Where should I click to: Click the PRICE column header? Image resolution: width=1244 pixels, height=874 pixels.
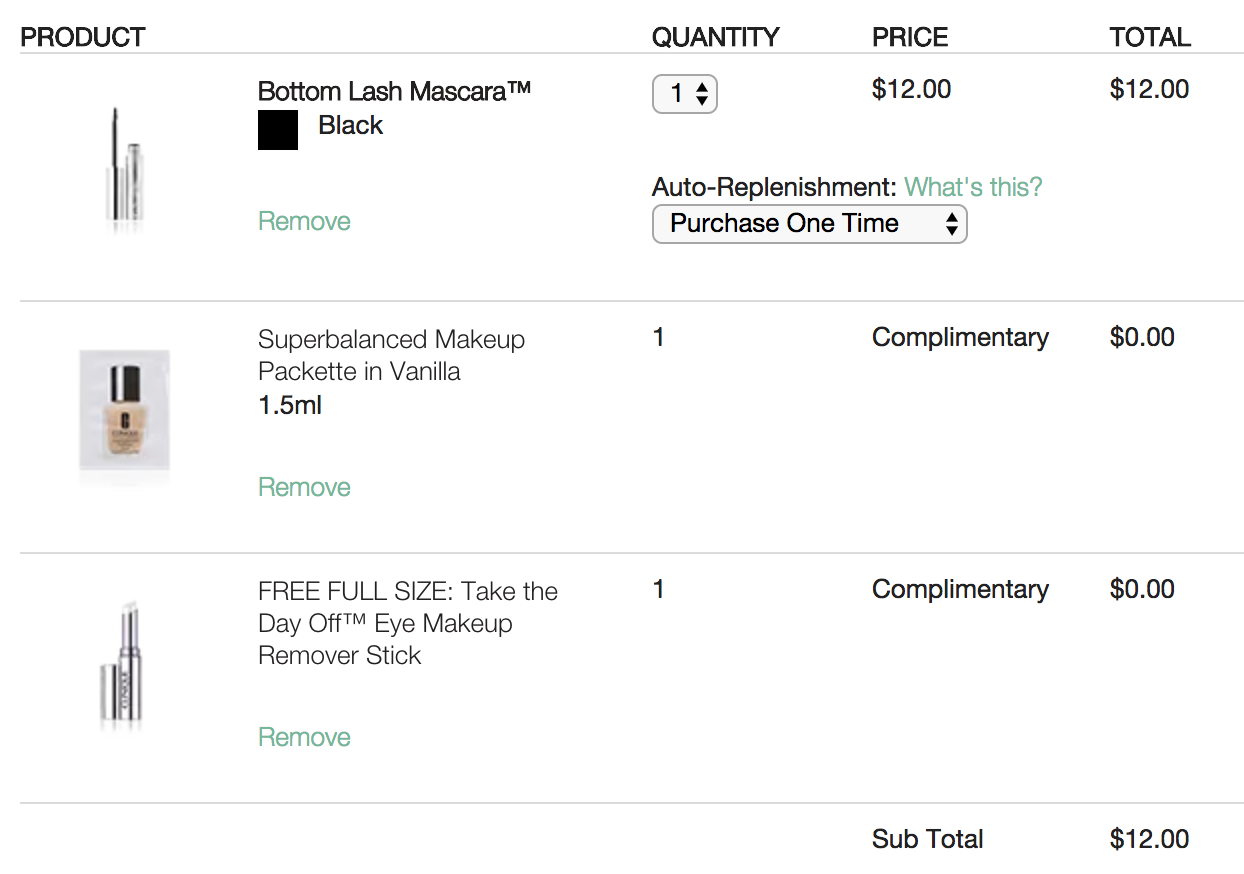tap(910, 38)
